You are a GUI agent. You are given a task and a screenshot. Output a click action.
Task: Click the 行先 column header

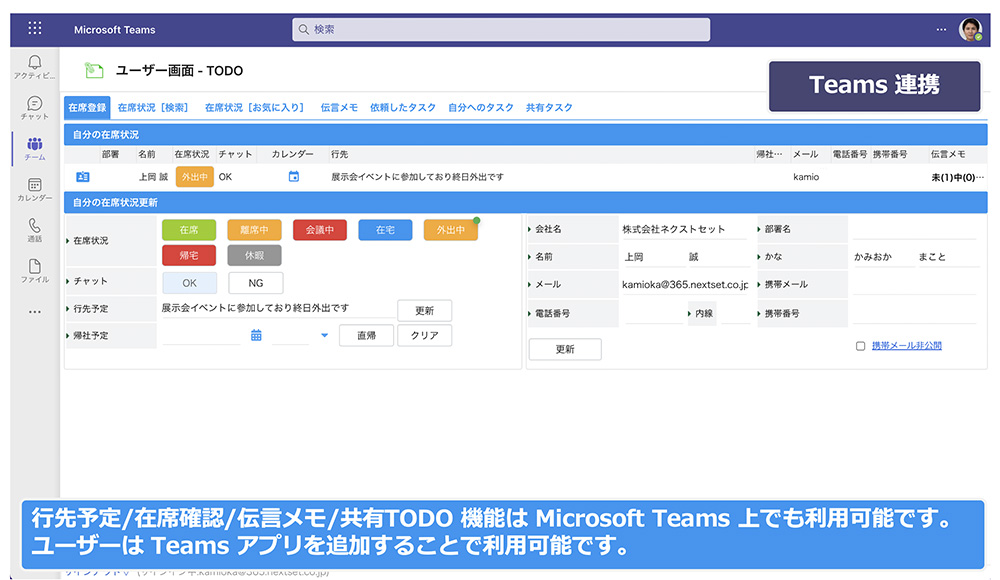pyautogui.click(x=339, y=154)
